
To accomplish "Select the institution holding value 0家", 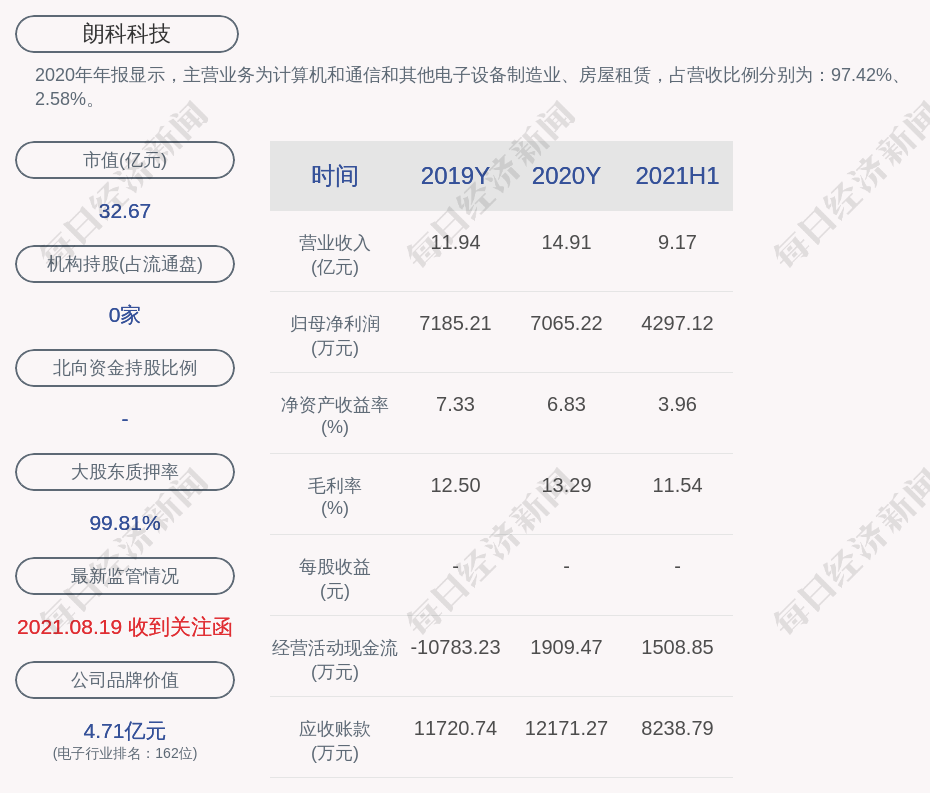I will [125, 315].
